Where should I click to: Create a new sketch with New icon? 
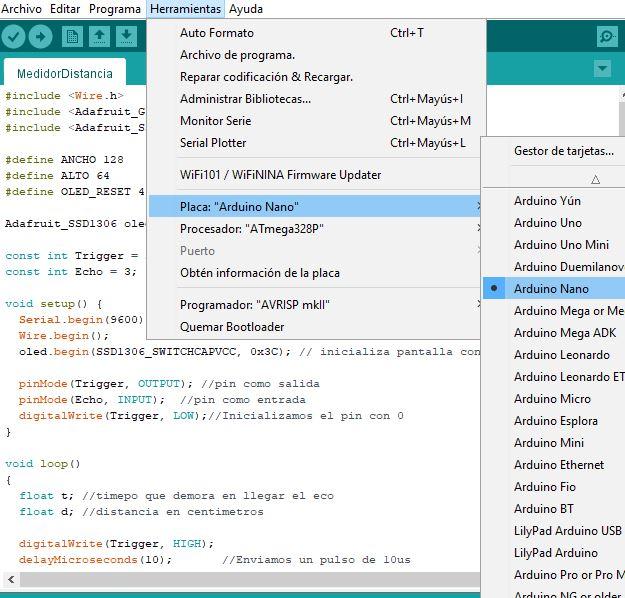[72, 37]
